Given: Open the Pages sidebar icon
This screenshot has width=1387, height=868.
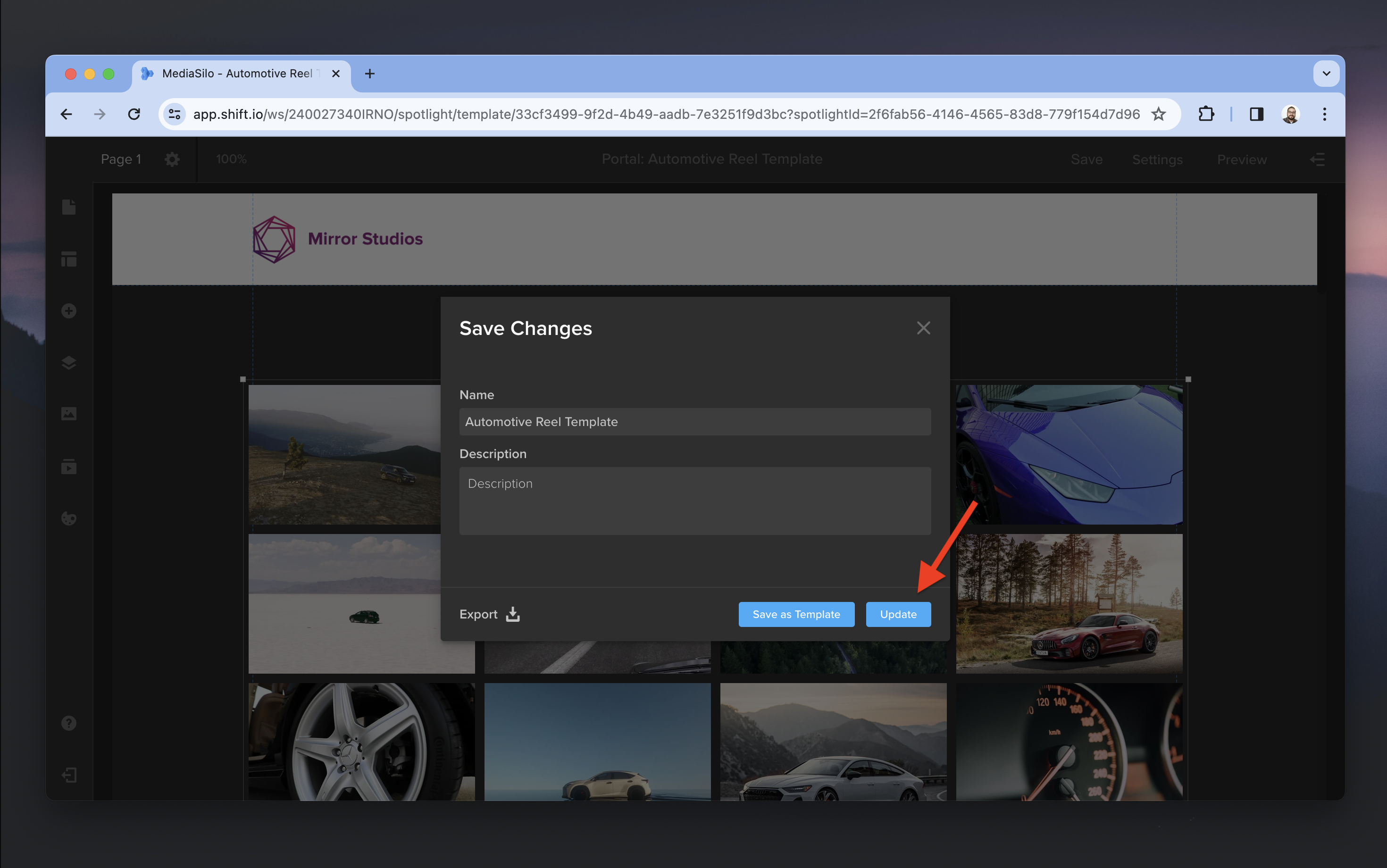Looking at the screenshot, I should (x=69, y=207).
